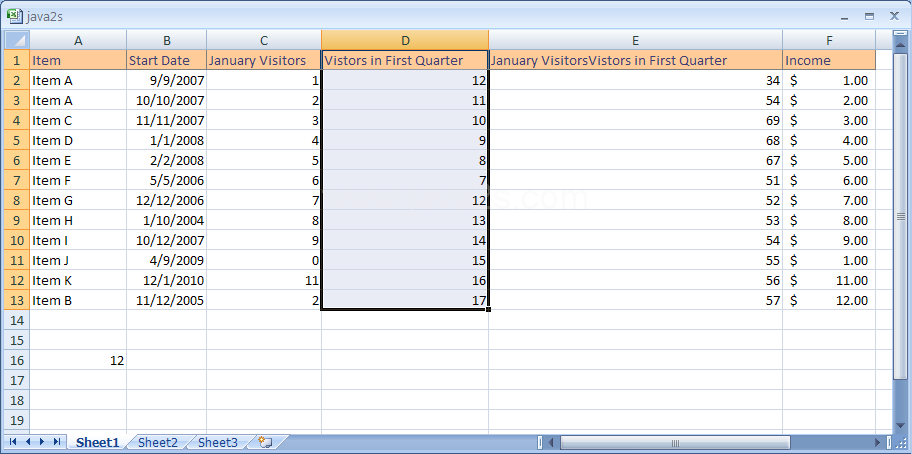Select the date cell '1/1/2008'

pyautogui.click(x=166, y=140)
